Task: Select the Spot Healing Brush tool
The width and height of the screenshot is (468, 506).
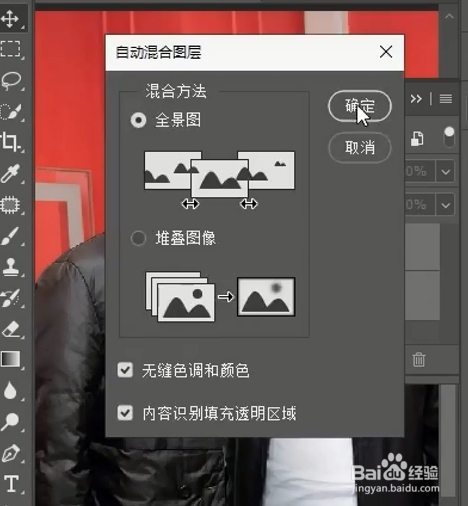Action: point(10,204)
